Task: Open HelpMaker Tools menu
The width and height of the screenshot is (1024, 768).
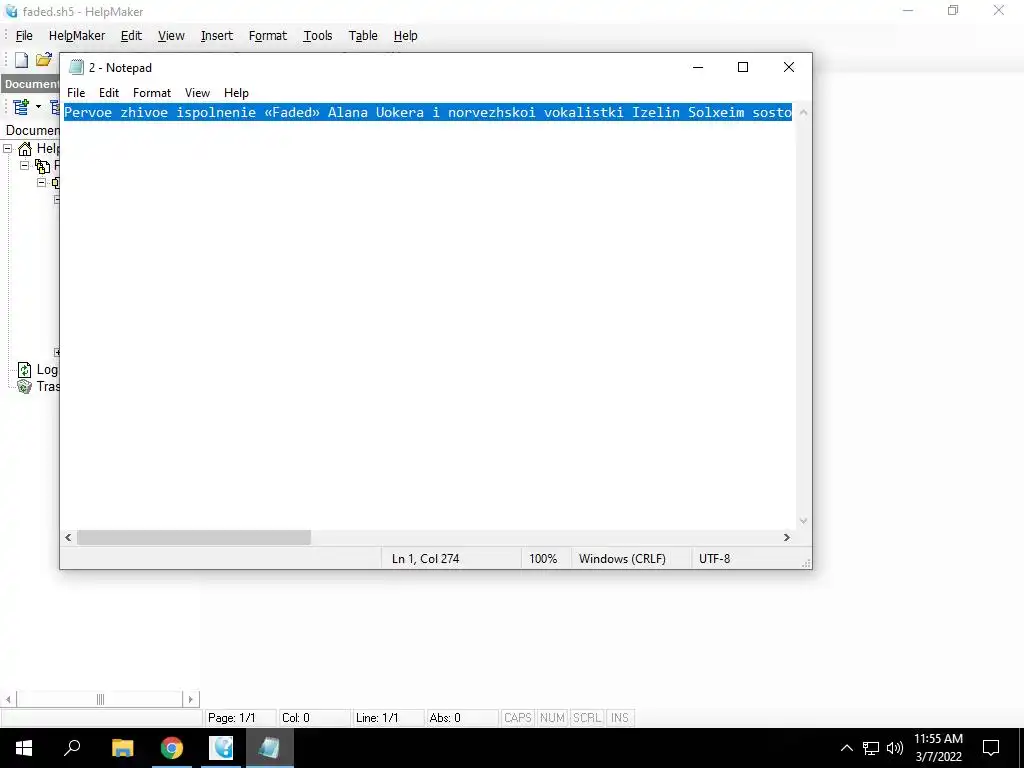Action: coord(318,36)
